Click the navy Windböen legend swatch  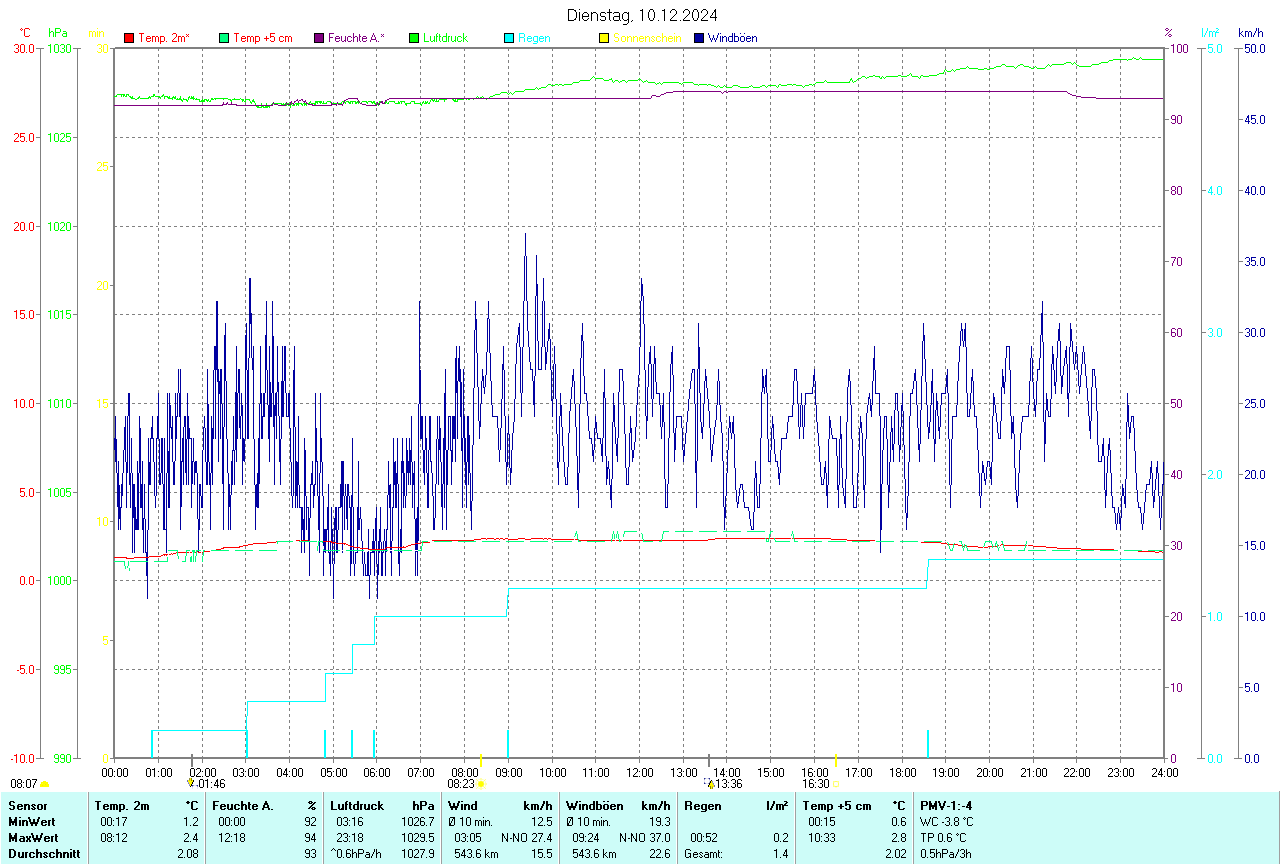click(x=698, y=38)
